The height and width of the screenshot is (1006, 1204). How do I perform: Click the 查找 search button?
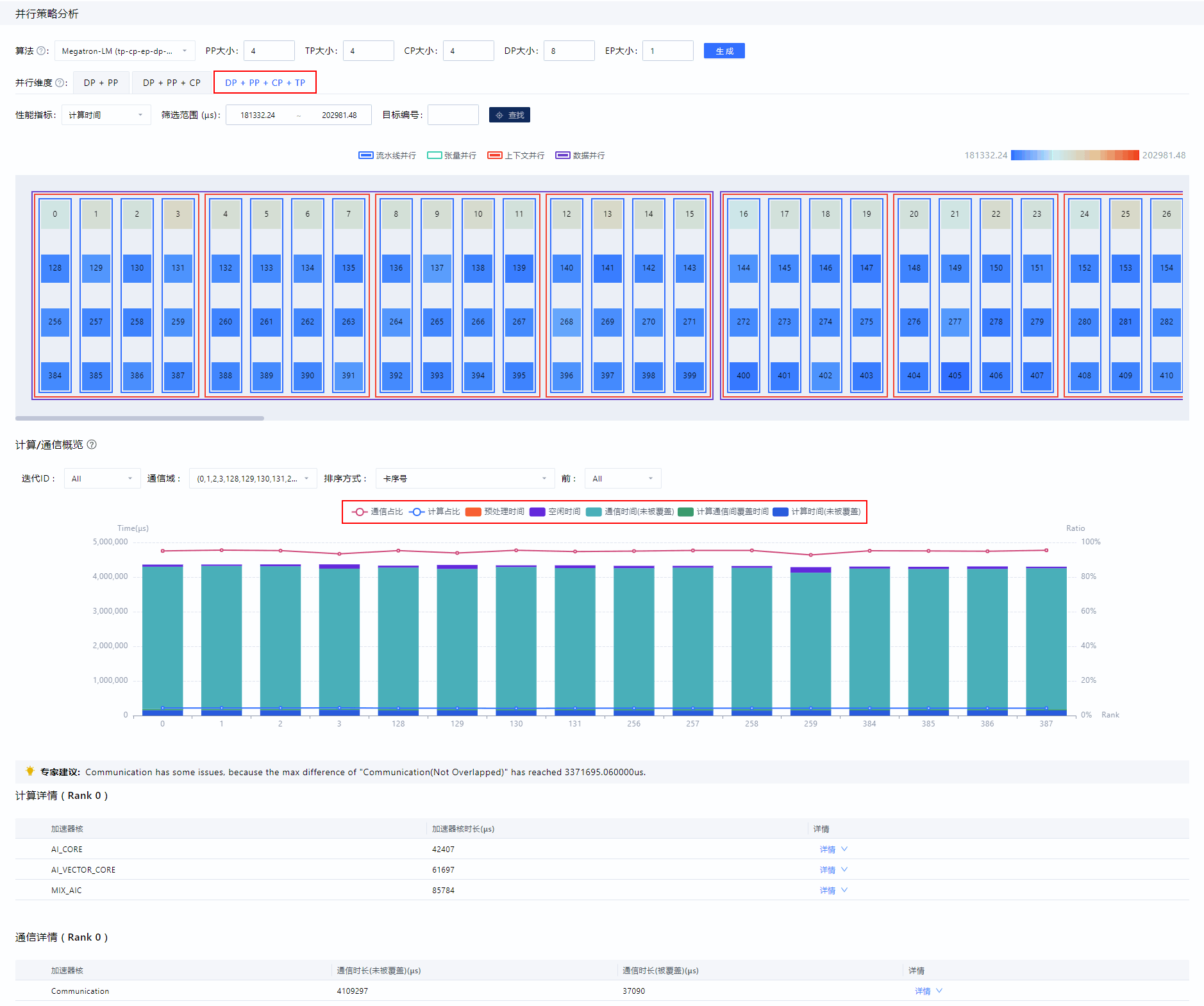coord(510,115)
